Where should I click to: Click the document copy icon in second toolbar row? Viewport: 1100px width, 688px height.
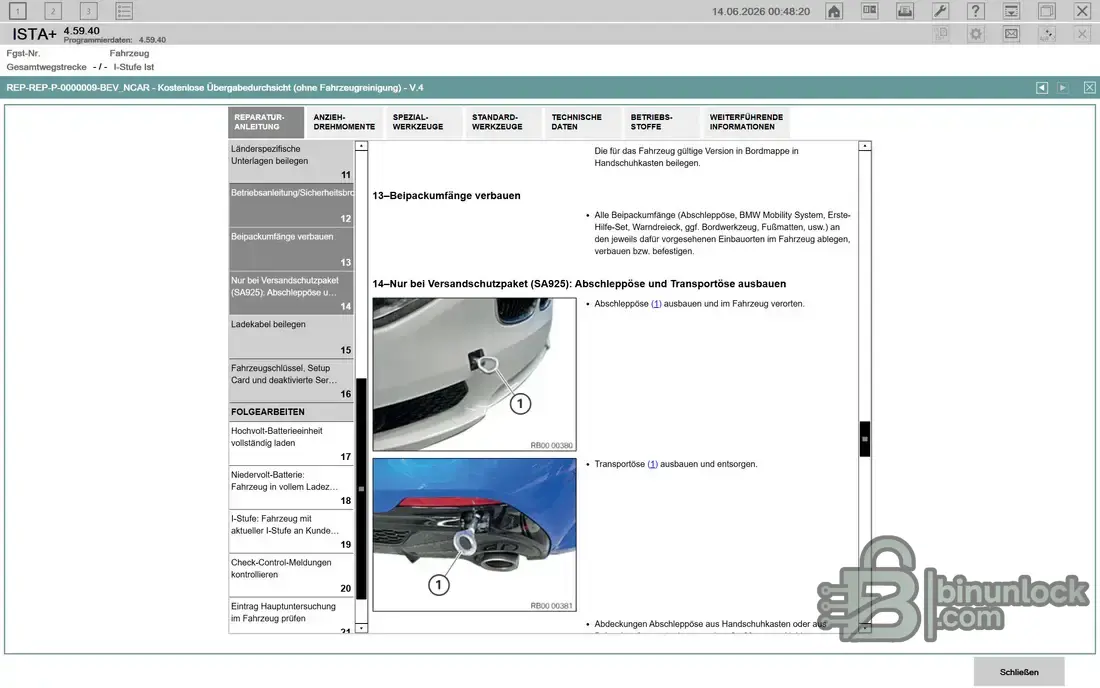(941, 34)
